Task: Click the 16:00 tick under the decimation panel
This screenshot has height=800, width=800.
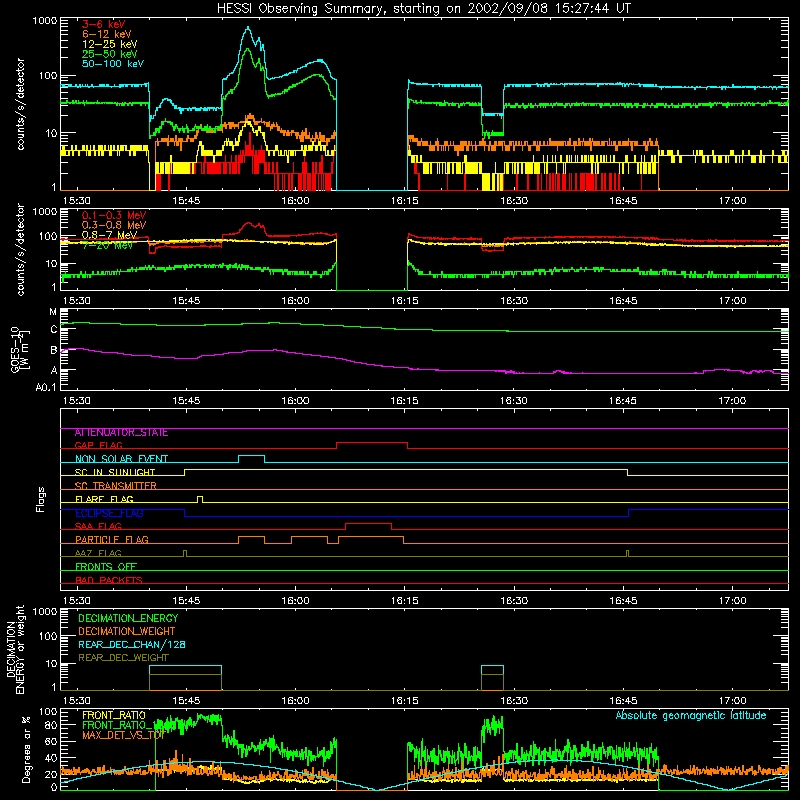Action: pos(295,701)
